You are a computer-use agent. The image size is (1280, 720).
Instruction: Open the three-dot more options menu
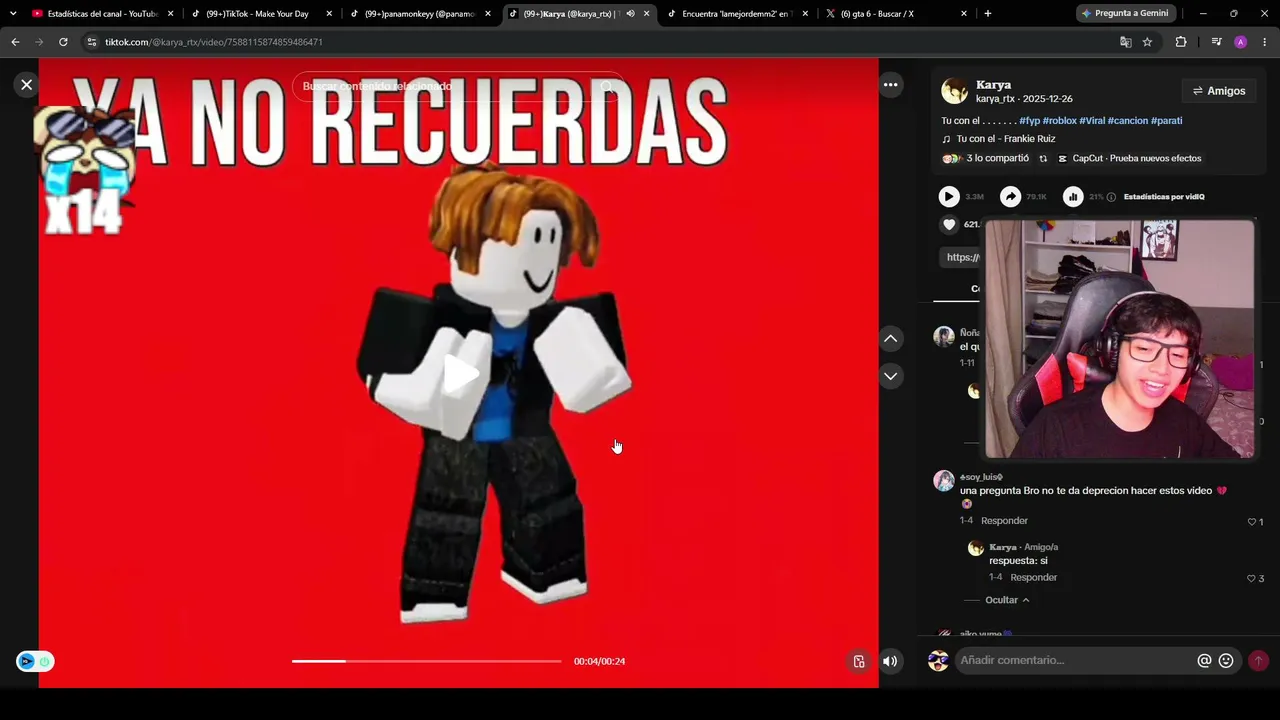(x=890, y=85)
